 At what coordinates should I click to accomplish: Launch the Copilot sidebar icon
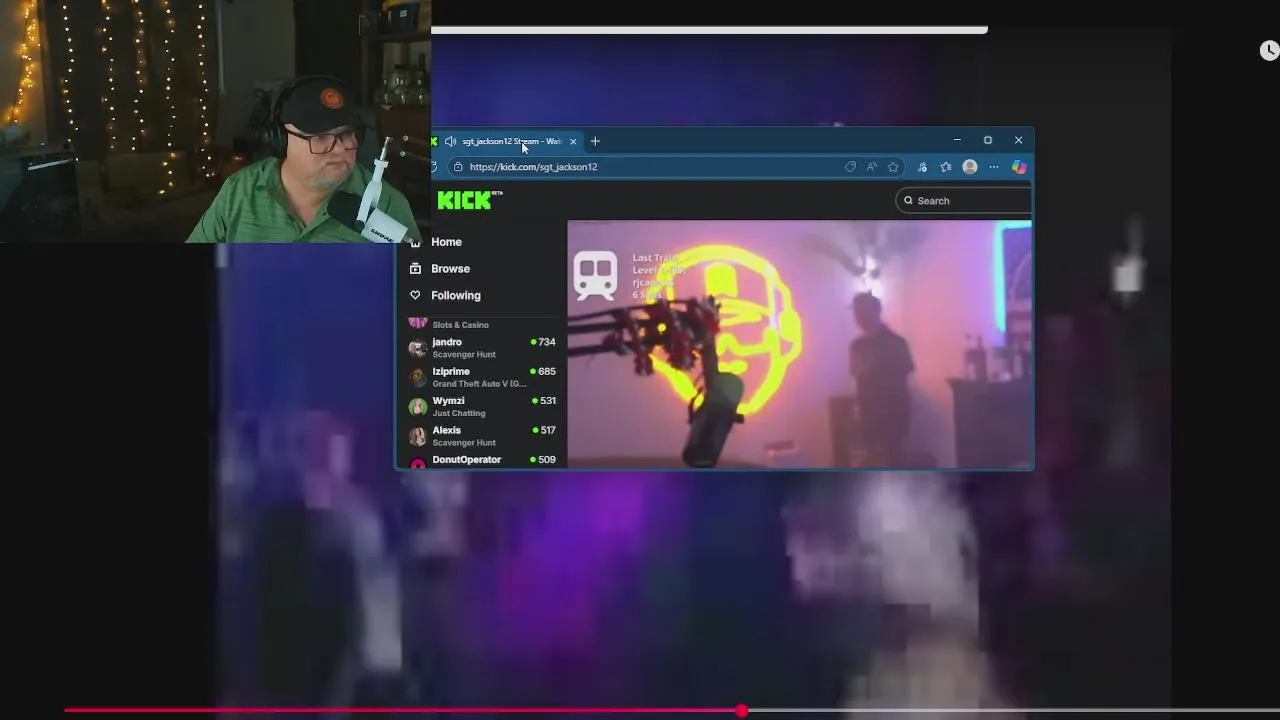pos(1019,167)
